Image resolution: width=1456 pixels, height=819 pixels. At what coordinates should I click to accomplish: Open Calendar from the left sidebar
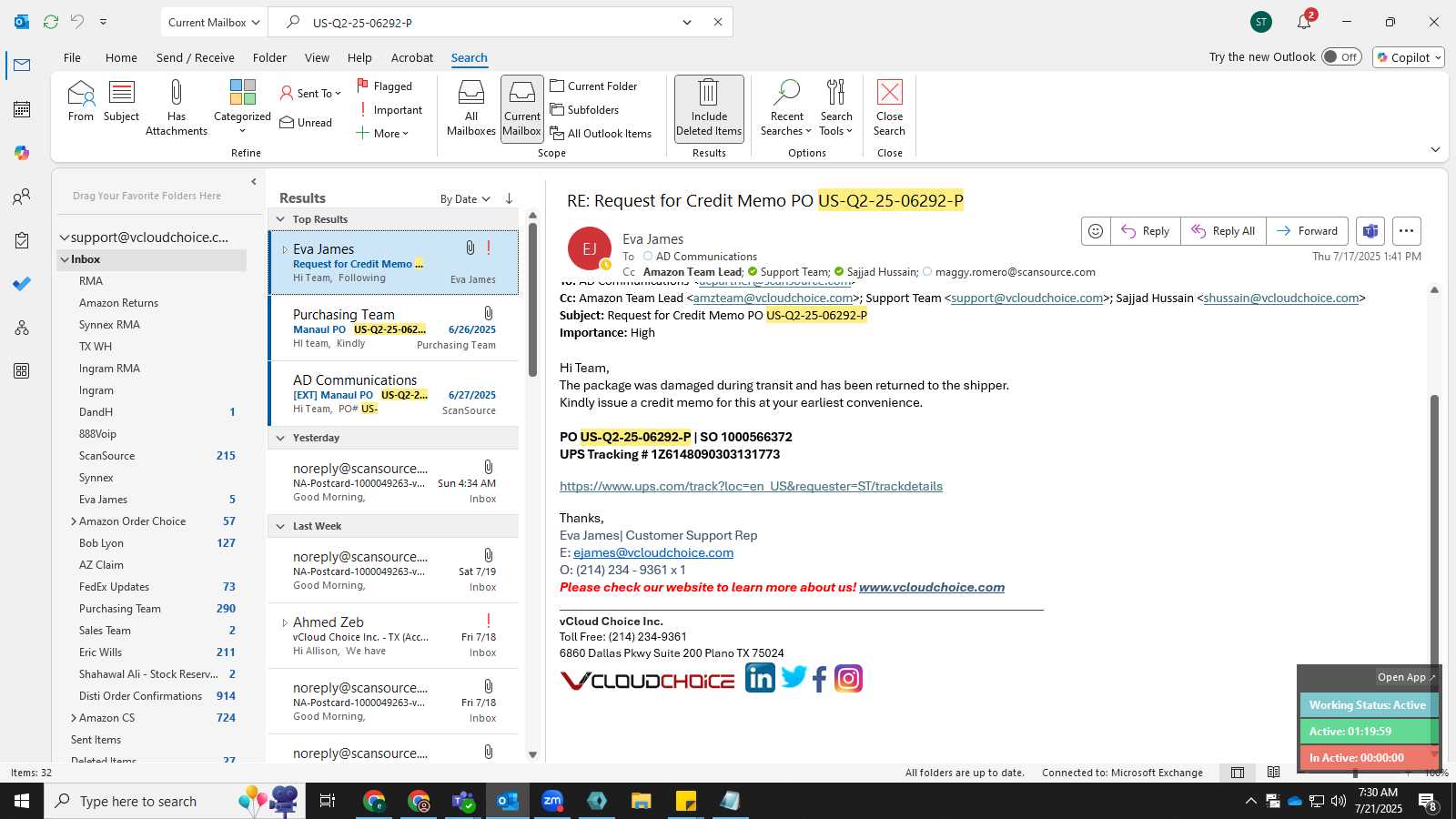click(22, 109)
